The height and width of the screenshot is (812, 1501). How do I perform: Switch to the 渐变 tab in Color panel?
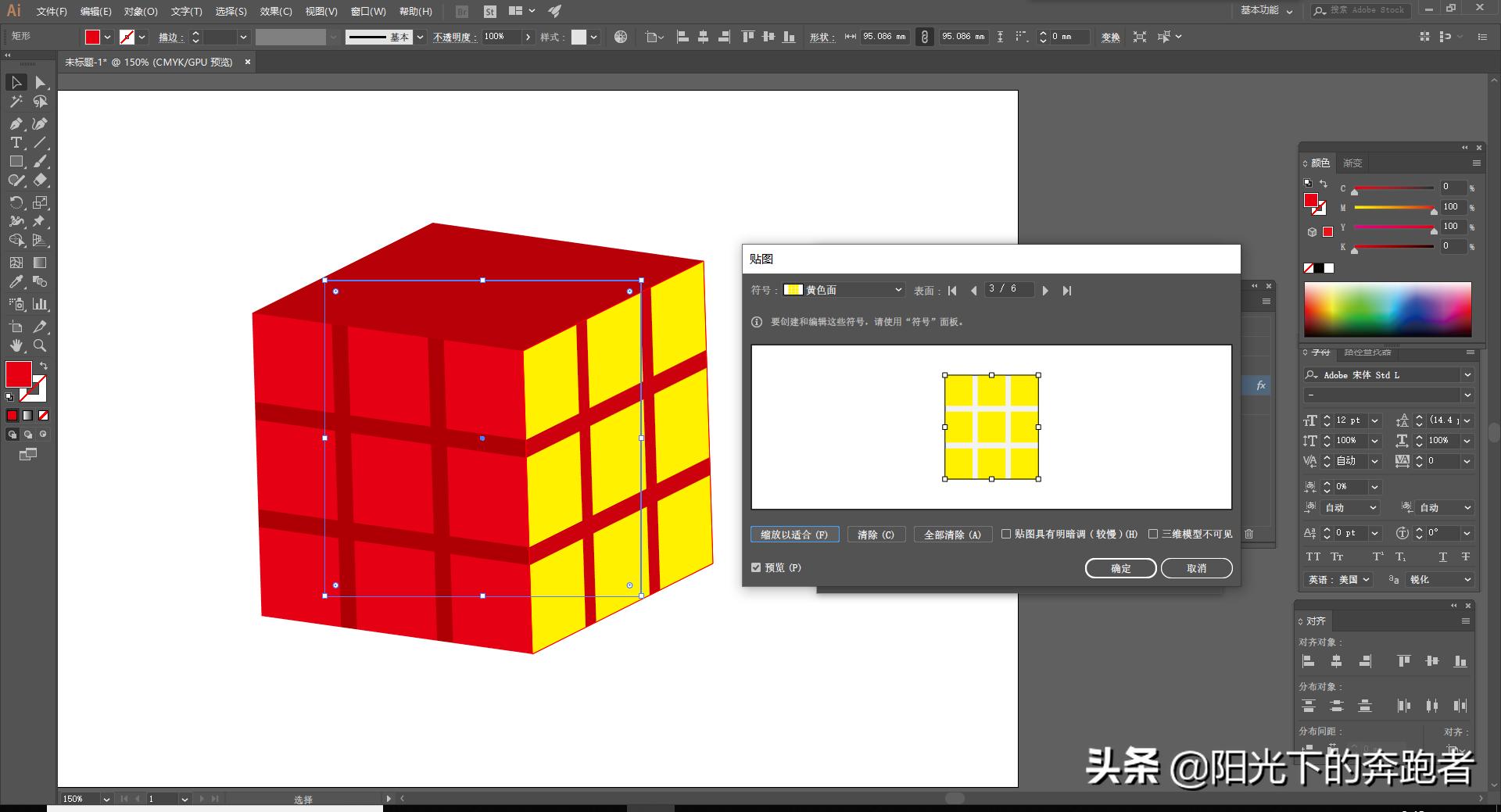coord(1353,163)
